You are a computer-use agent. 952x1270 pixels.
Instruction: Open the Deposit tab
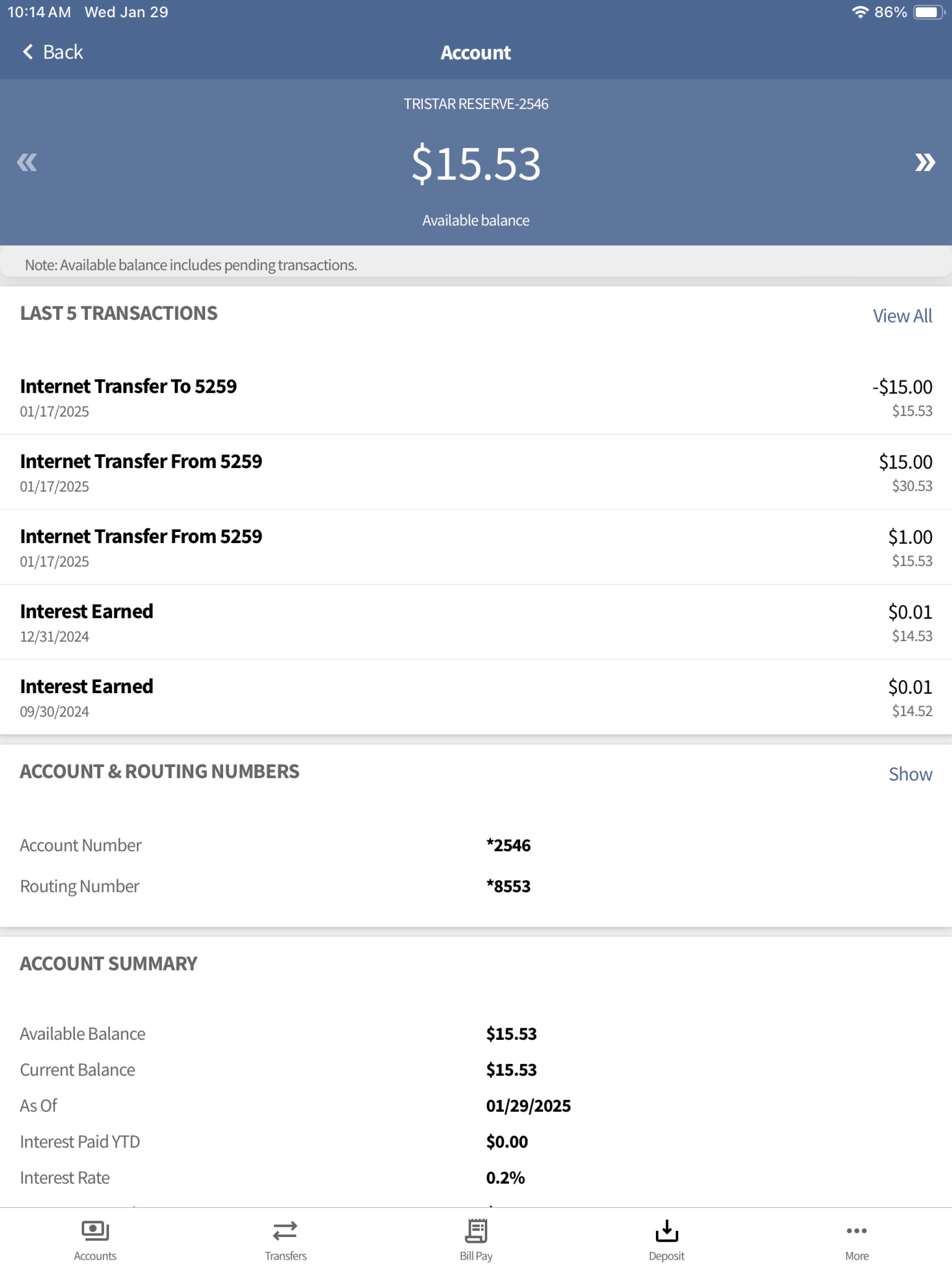click(666, 1240)
